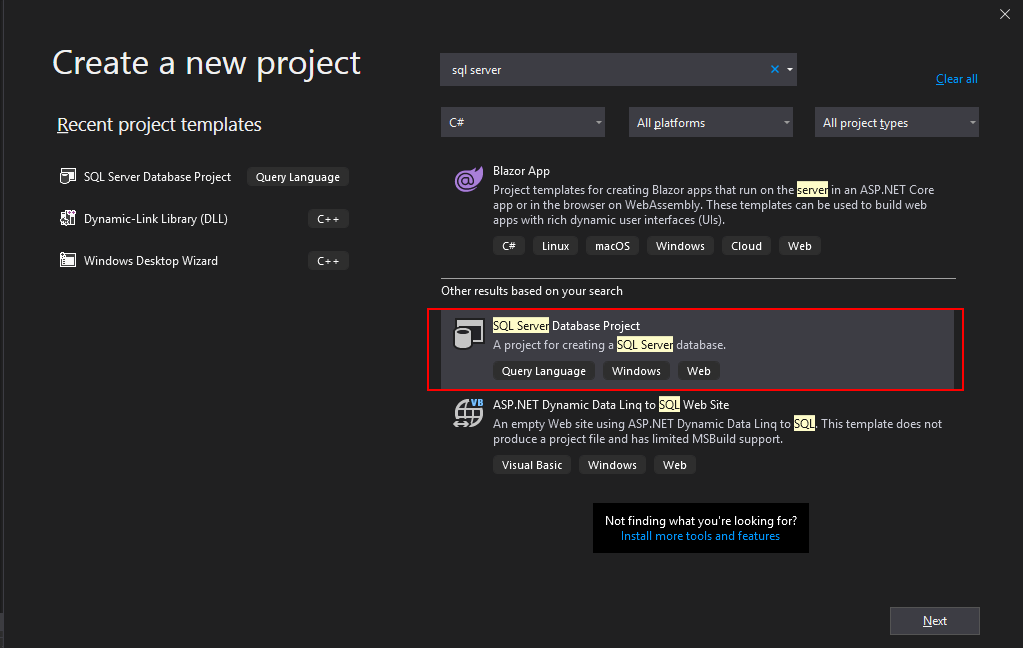This screenshot has height=648, width=1023.
Task: Click in the sql server search box
Action: coord(600,70)
